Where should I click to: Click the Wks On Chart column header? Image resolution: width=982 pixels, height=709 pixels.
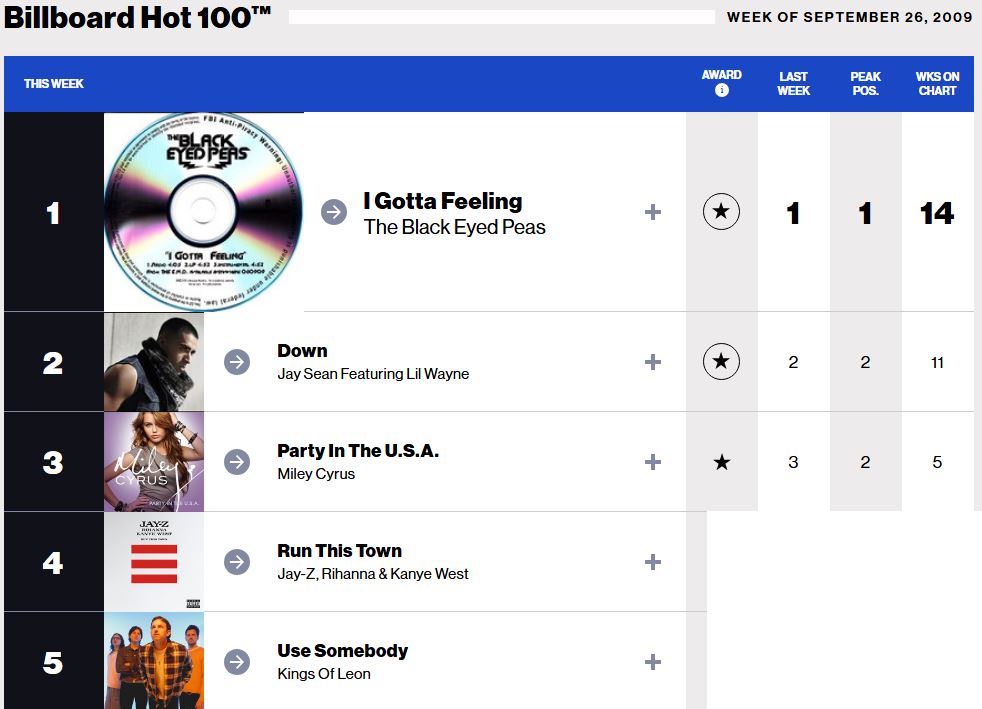(937, 83)
